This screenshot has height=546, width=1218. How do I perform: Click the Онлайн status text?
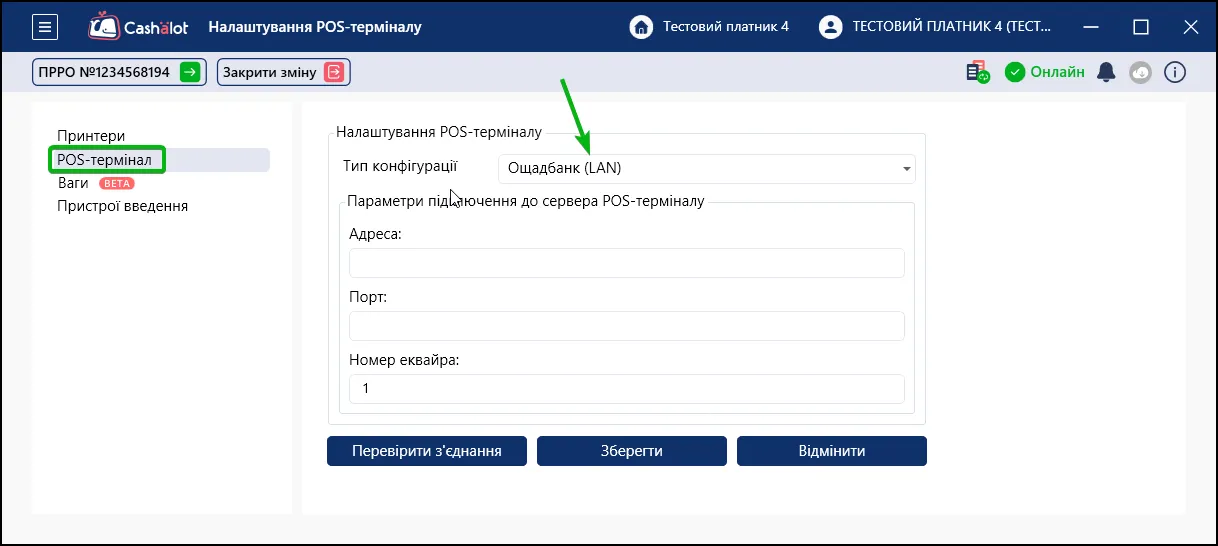pos(1057,72)
